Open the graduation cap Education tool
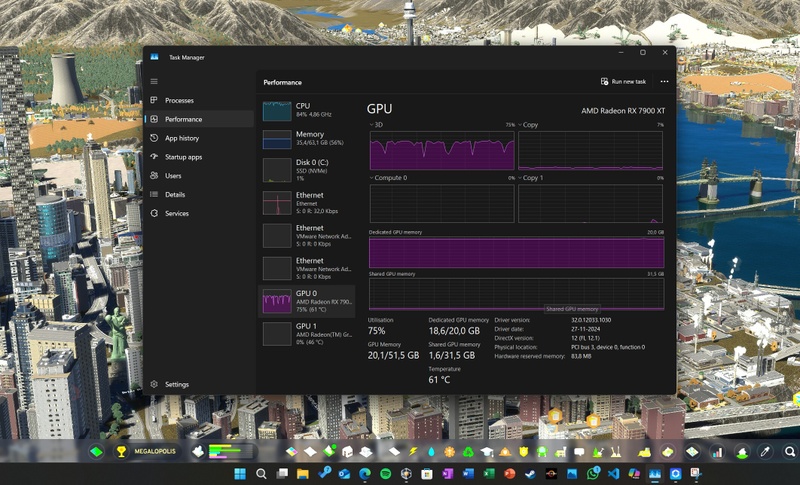Viewport: 800px width, 485px height. tap(487, 452)
